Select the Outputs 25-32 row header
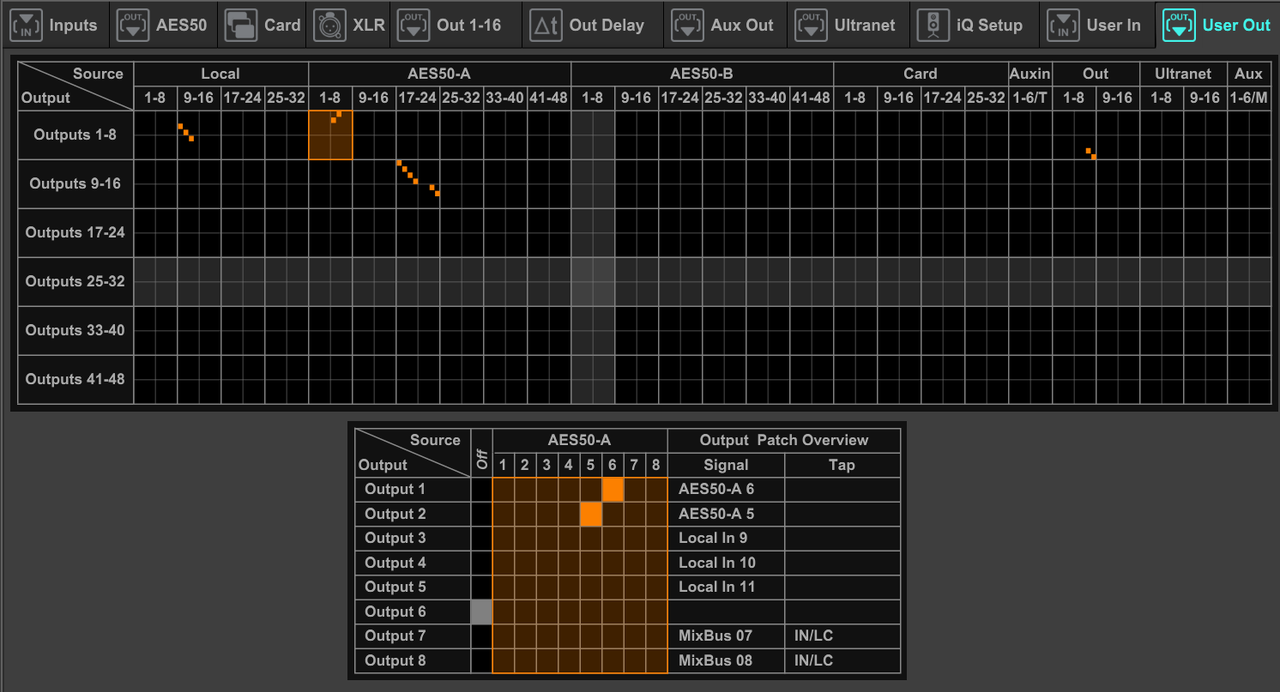 coord(76,282)
